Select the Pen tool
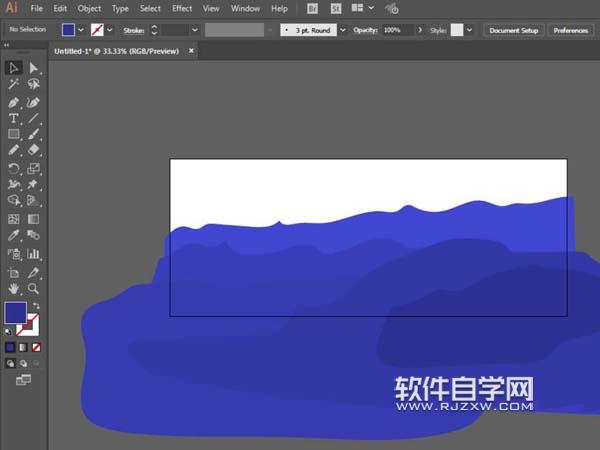600x450 pixels. (13, 102)
